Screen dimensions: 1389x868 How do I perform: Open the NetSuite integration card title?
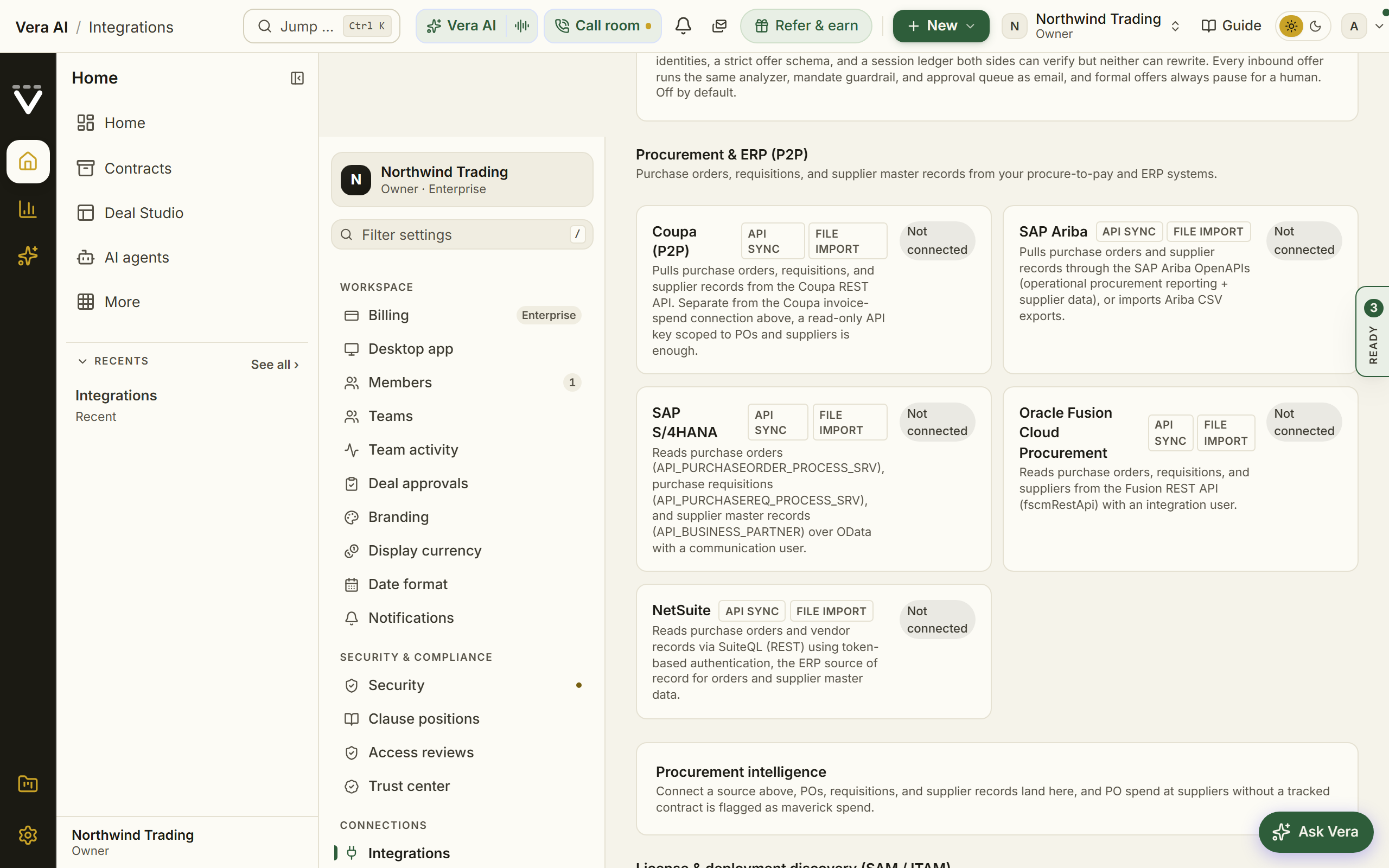click(681, 610)
